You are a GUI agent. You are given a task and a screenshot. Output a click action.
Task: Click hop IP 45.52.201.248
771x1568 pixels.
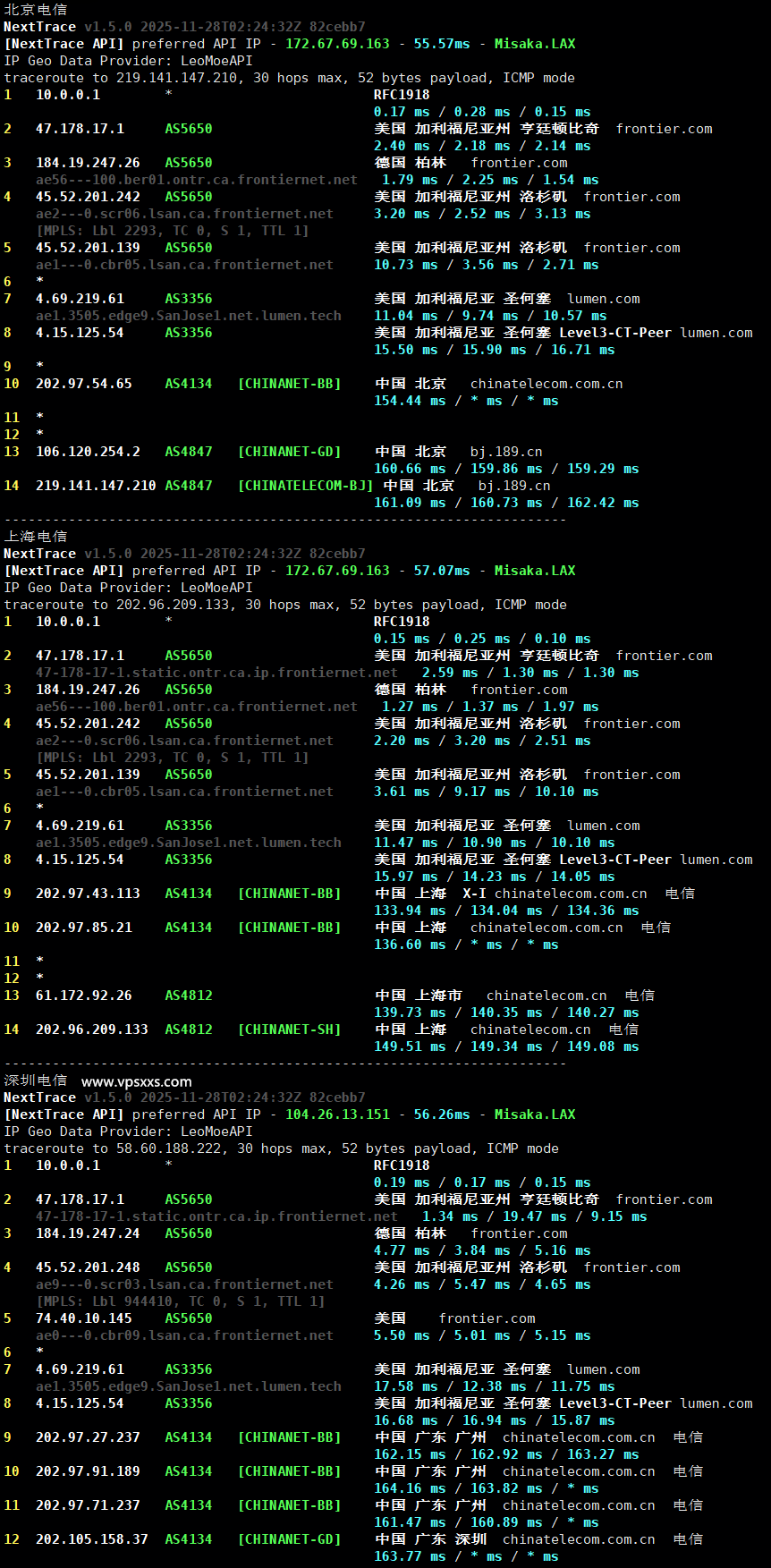click(x=88, y=1267)
